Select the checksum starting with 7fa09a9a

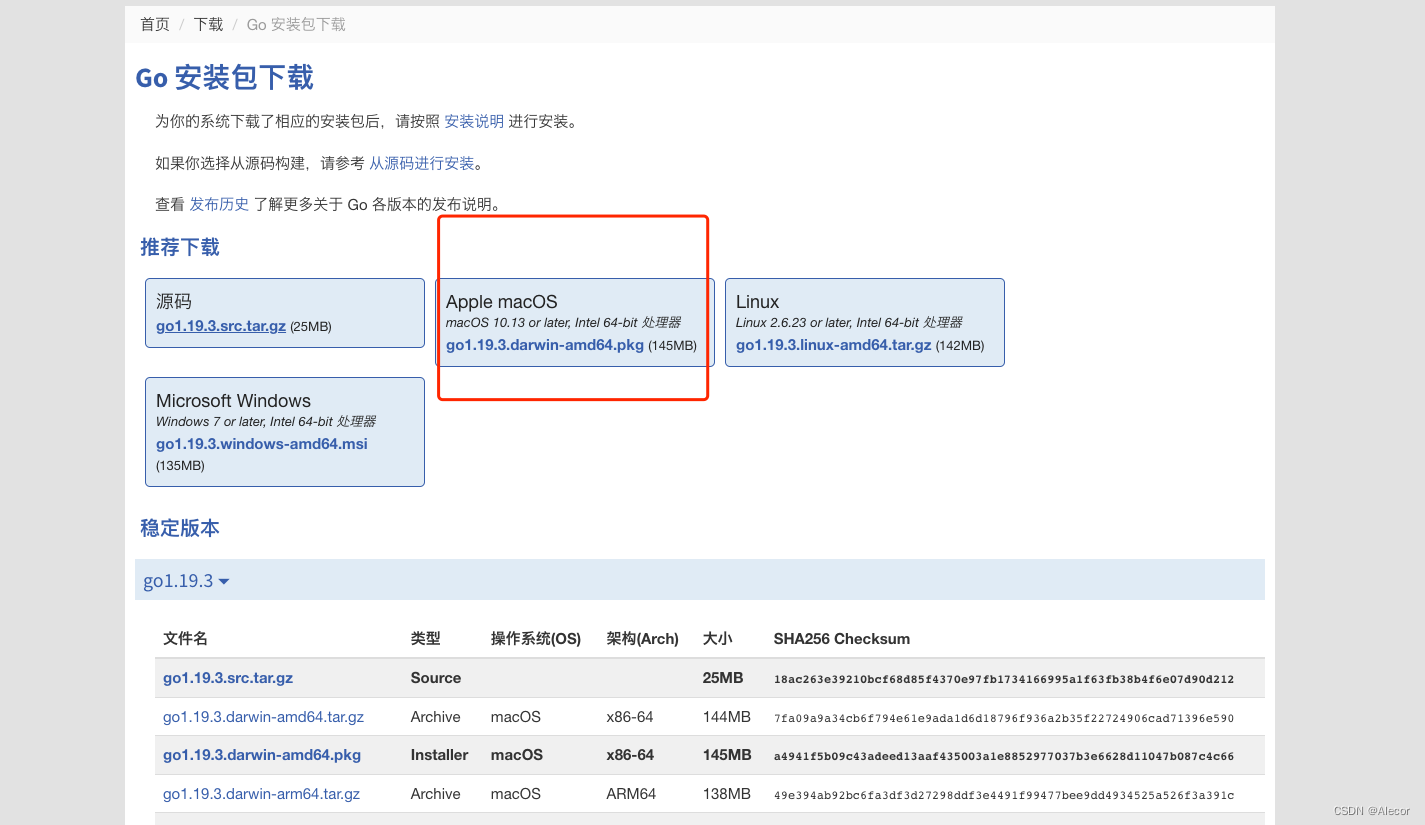pos(1004,718)
